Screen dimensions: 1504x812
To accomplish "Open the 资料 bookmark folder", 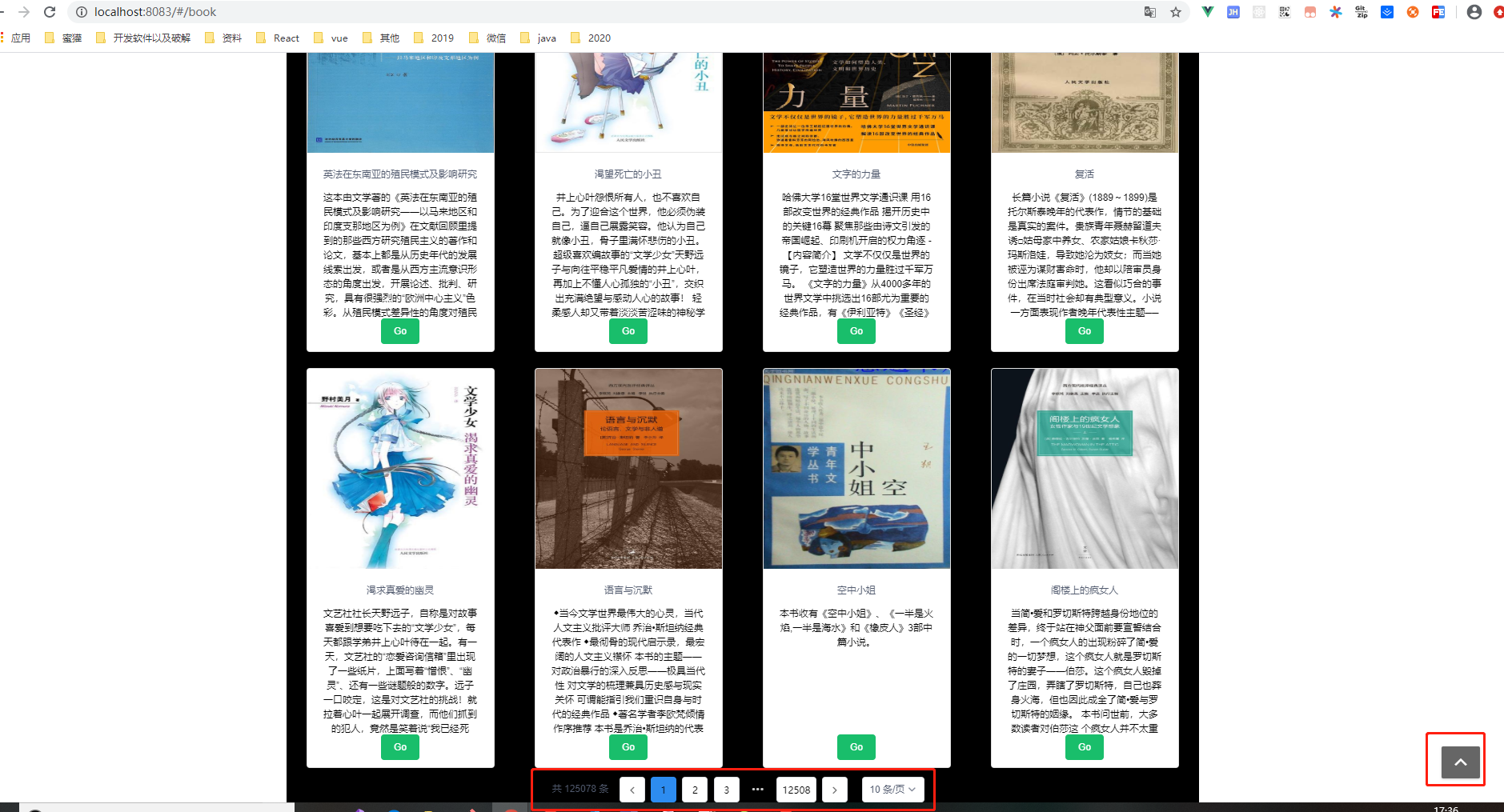I will [x=223, y=38].
